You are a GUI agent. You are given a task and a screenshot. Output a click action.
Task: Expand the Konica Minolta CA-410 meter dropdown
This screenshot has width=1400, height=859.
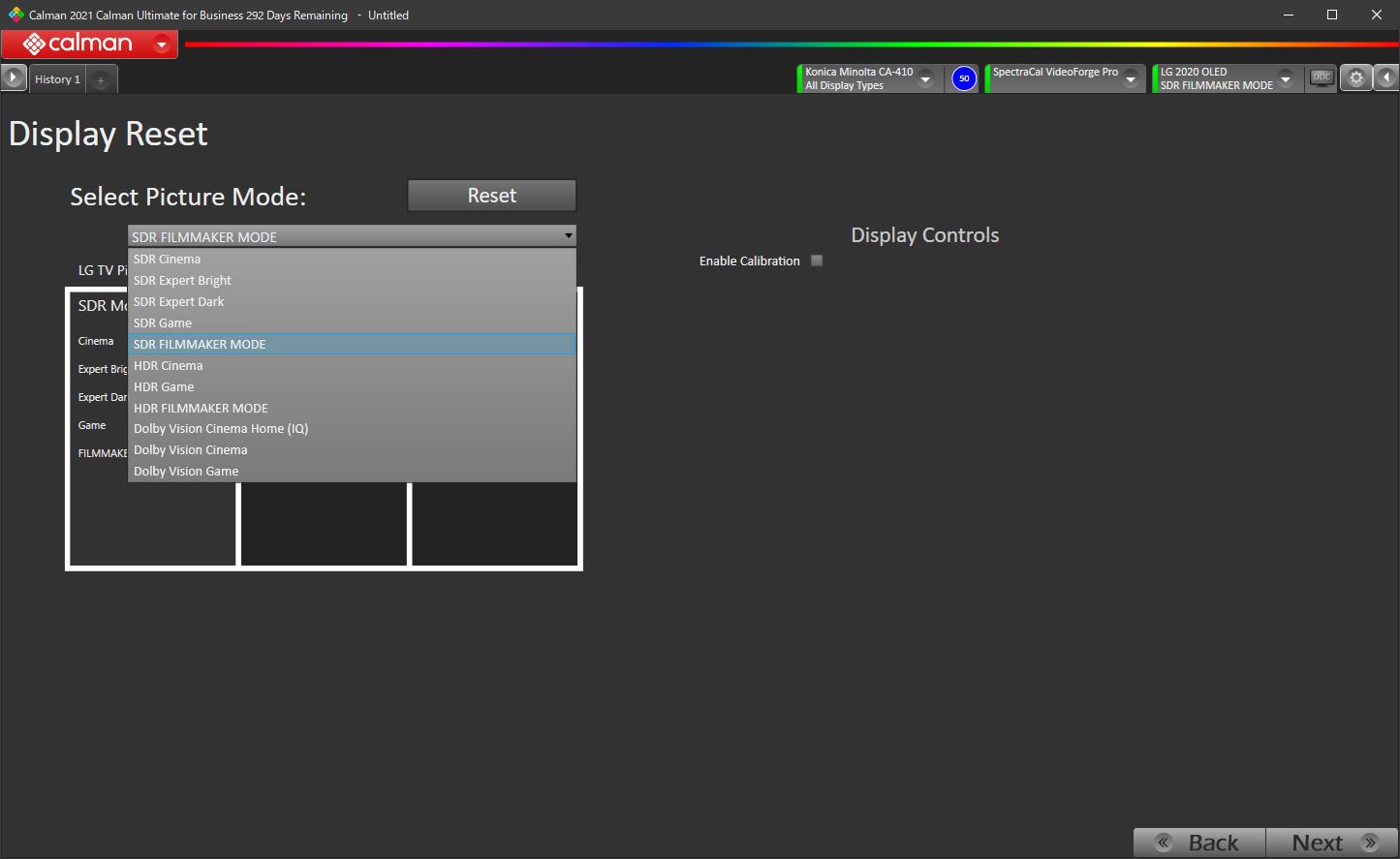coord(926,79)
